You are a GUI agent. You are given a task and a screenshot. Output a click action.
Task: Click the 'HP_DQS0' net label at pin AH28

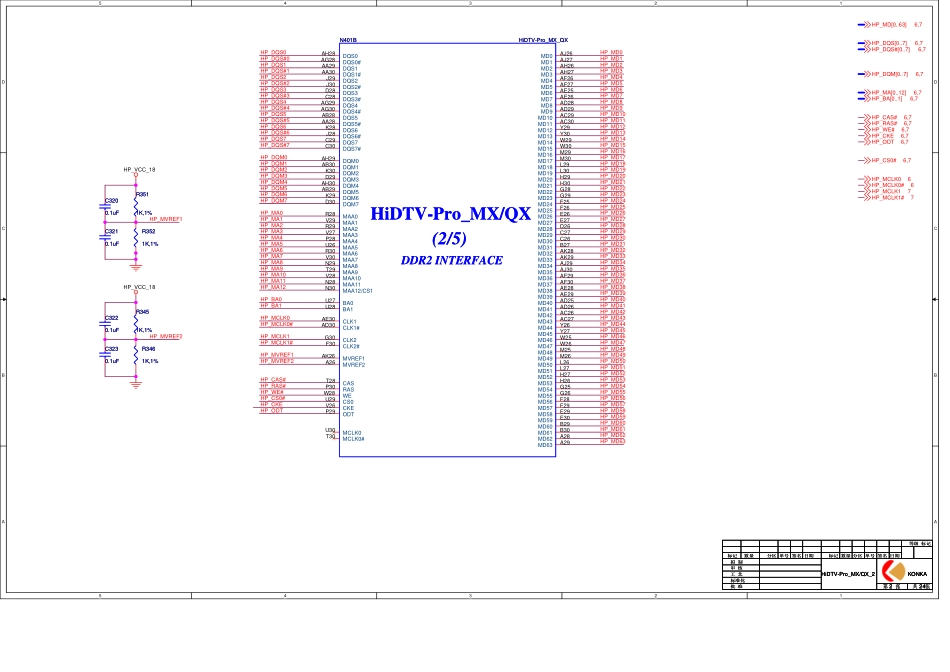click(x=273, y=53)
